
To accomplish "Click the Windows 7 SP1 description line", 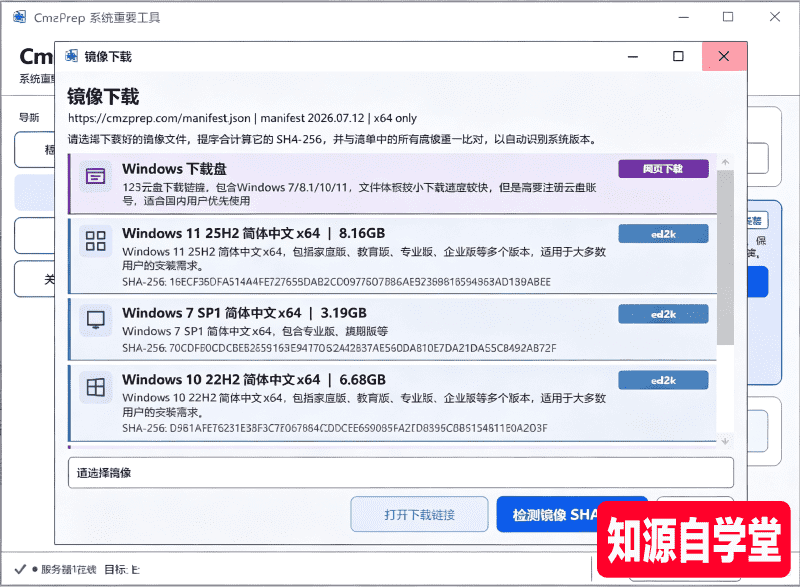I will [255, 331].
